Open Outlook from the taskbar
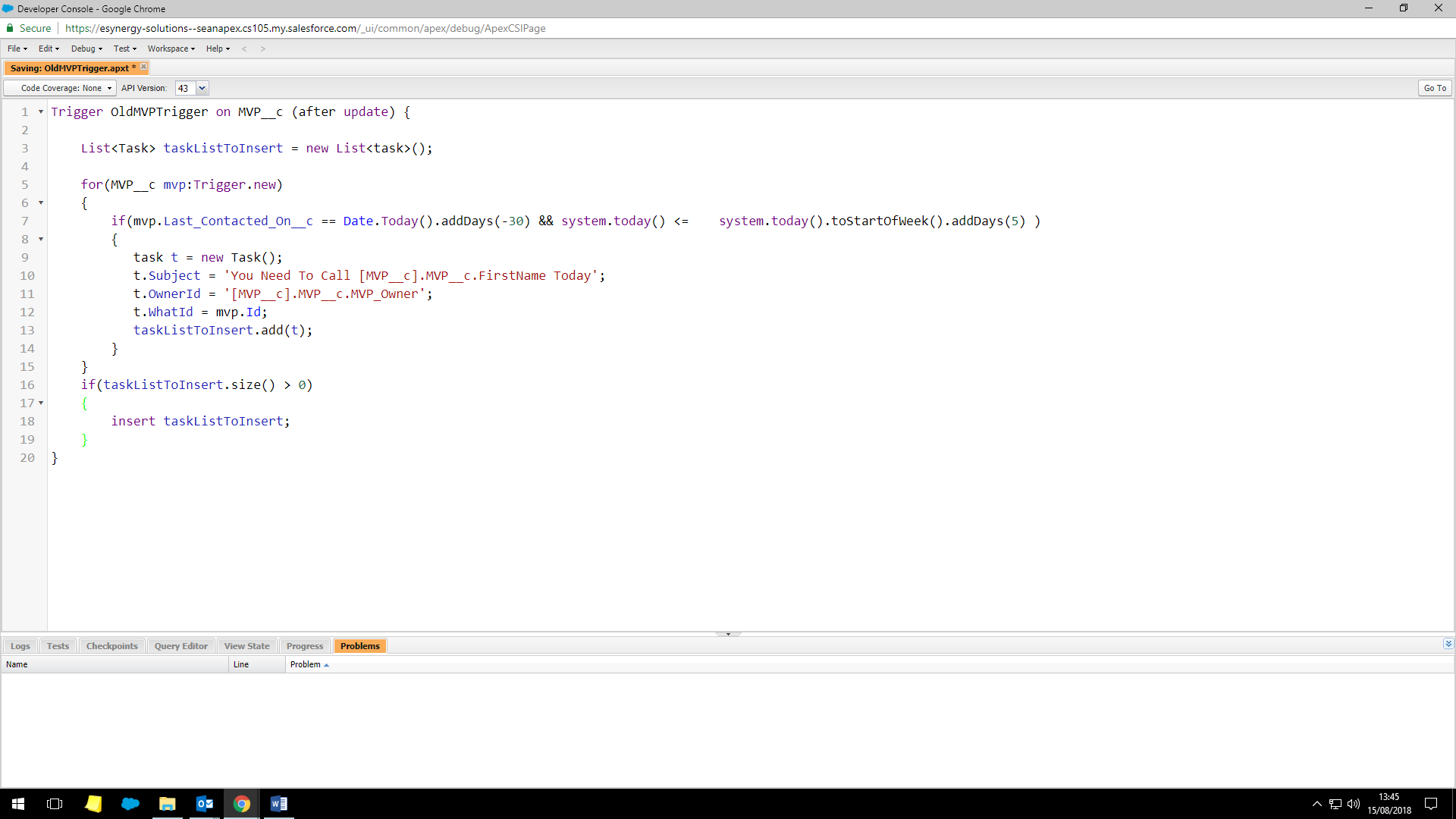1456x819 pixels. [205, 804]
